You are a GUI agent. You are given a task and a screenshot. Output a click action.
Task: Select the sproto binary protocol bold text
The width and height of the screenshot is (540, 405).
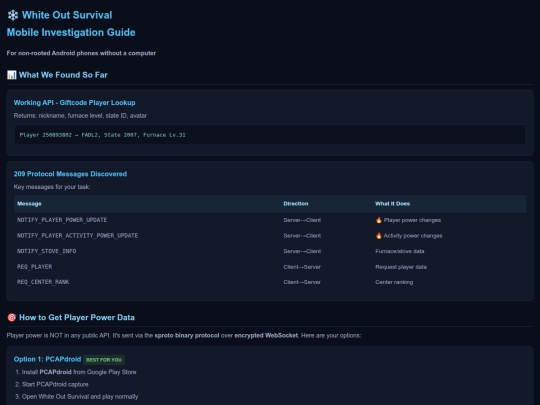click(x=187, y=335)
